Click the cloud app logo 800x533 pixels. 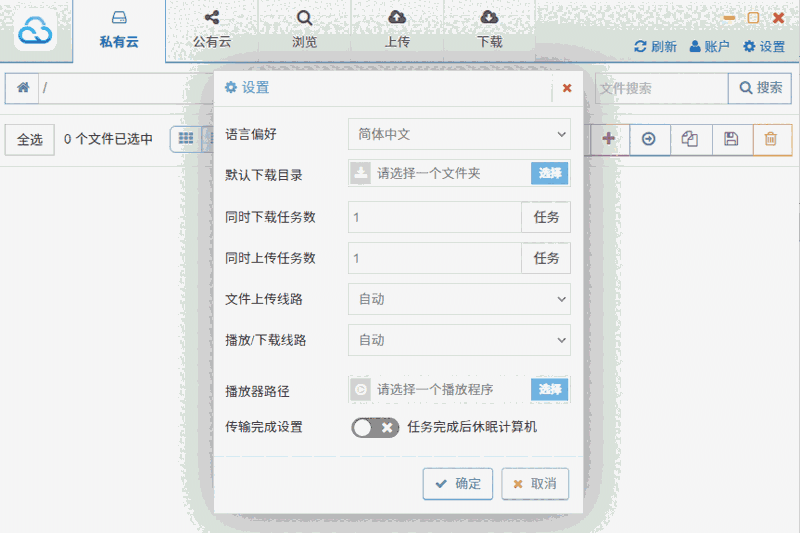(x=35, y=32)
